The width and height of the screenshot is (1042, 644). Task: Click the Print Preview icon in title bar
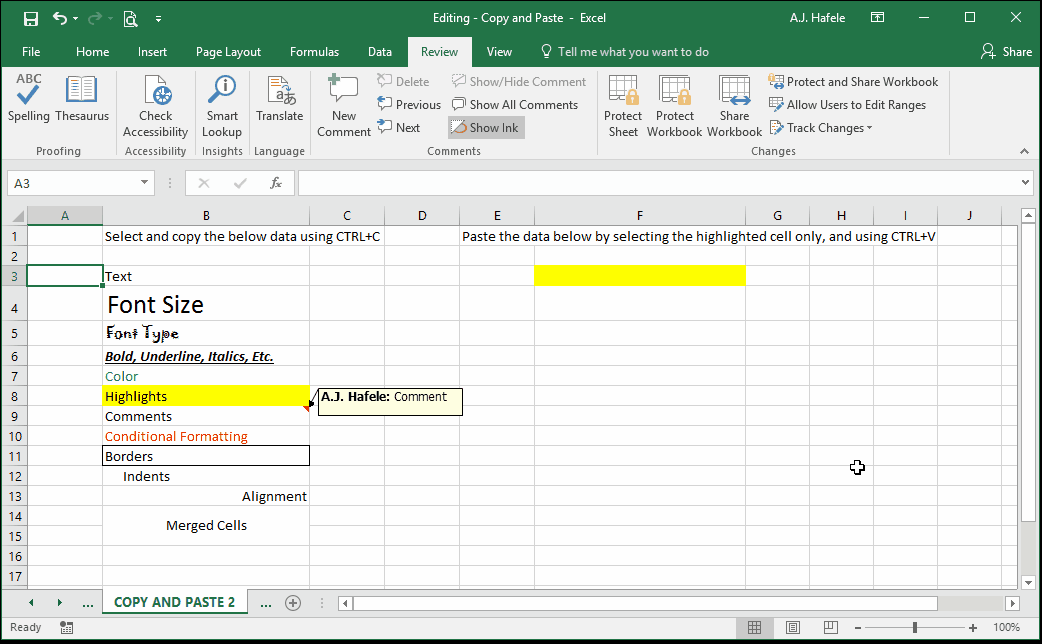[130, 19]
